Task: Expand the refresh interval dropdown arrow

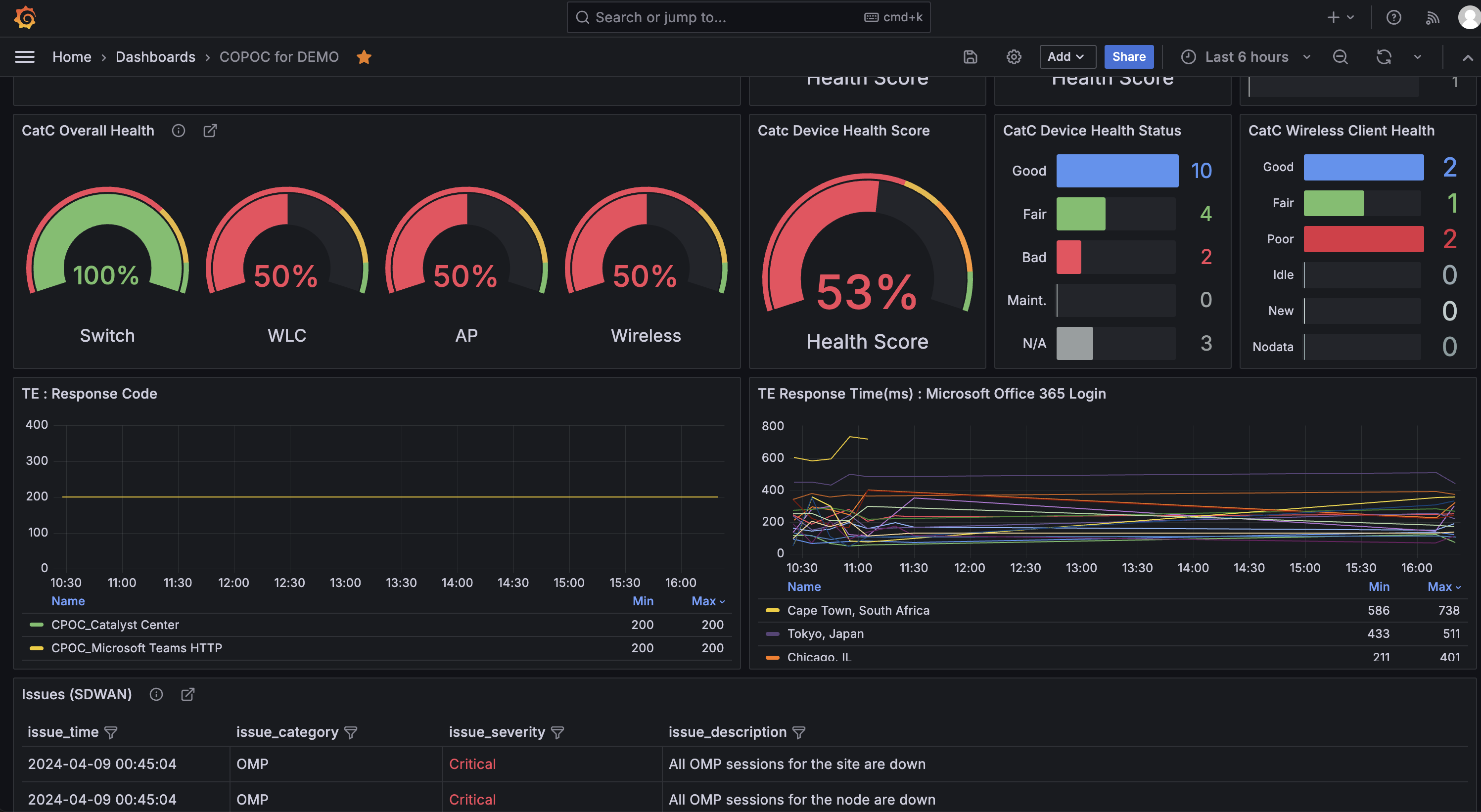Action: pyautogui.click(x=1417, y=57)
